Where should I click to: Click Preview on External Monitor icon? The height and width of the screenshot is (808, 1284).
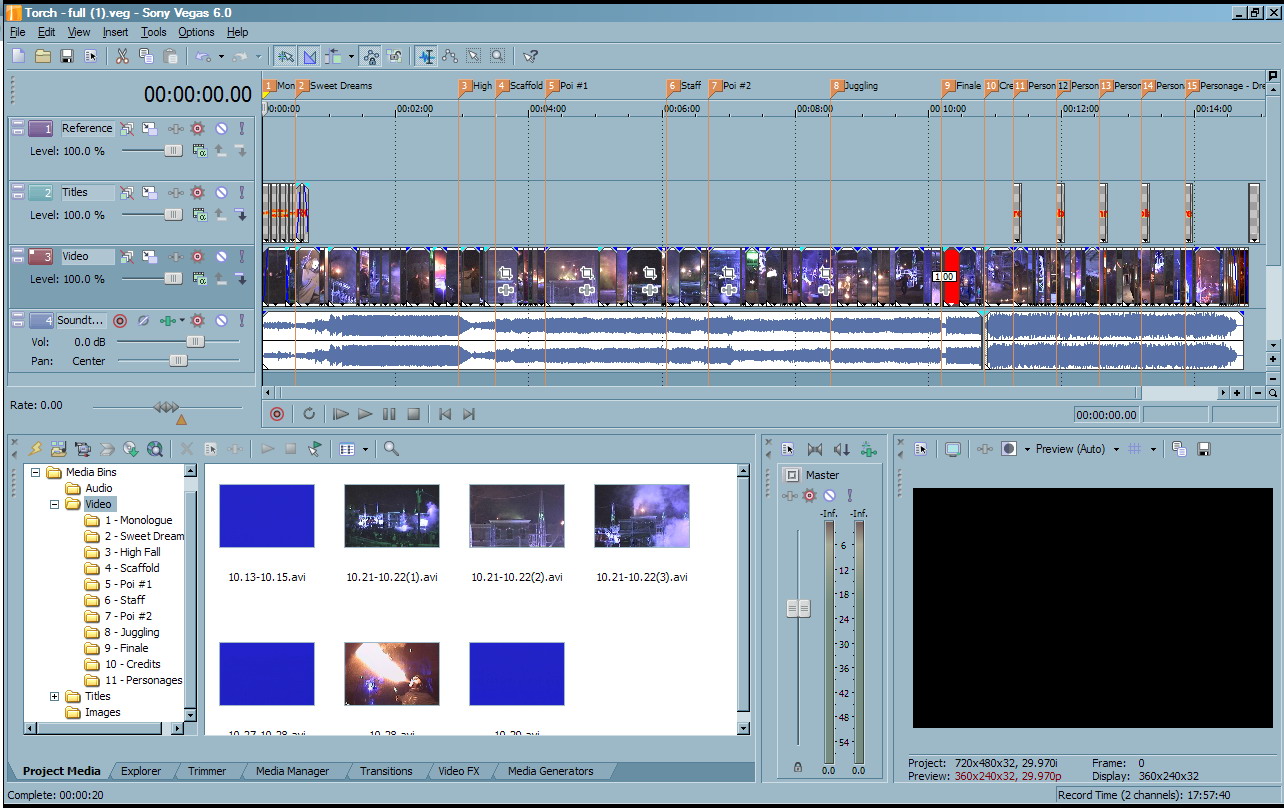point(953,450)
